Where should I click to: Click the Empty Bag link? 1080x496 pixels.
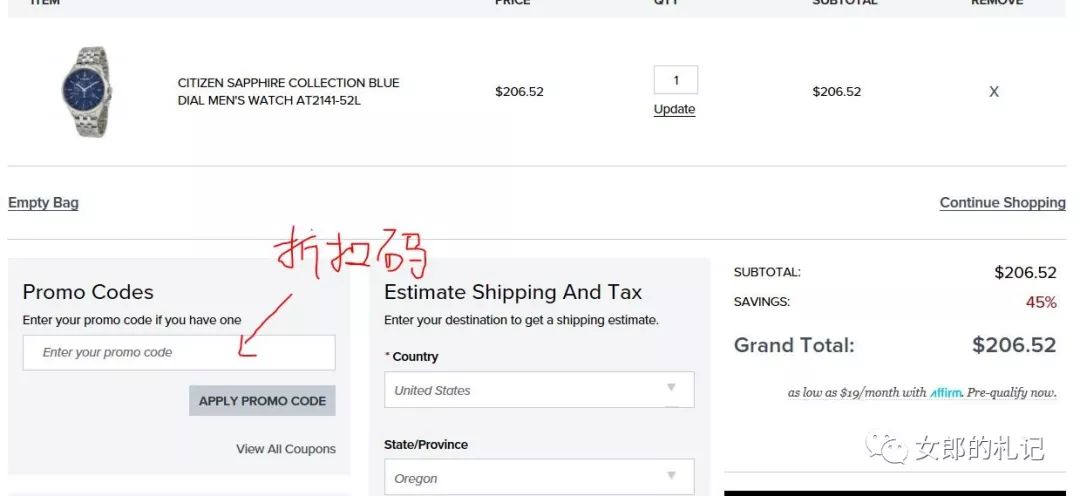tap(43, 203)
